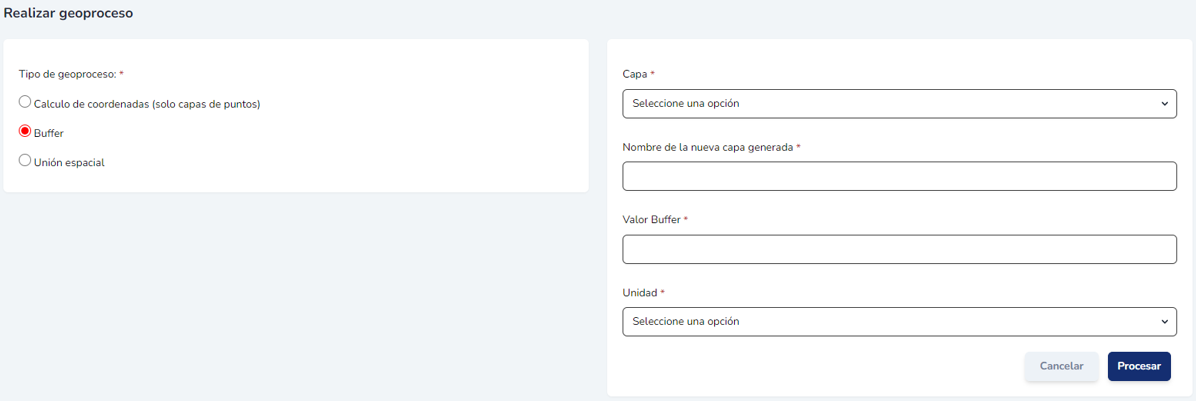Choose the Unión espacial radio option
Viewport: 1196px width, 401px height.
tap(25, 160)
